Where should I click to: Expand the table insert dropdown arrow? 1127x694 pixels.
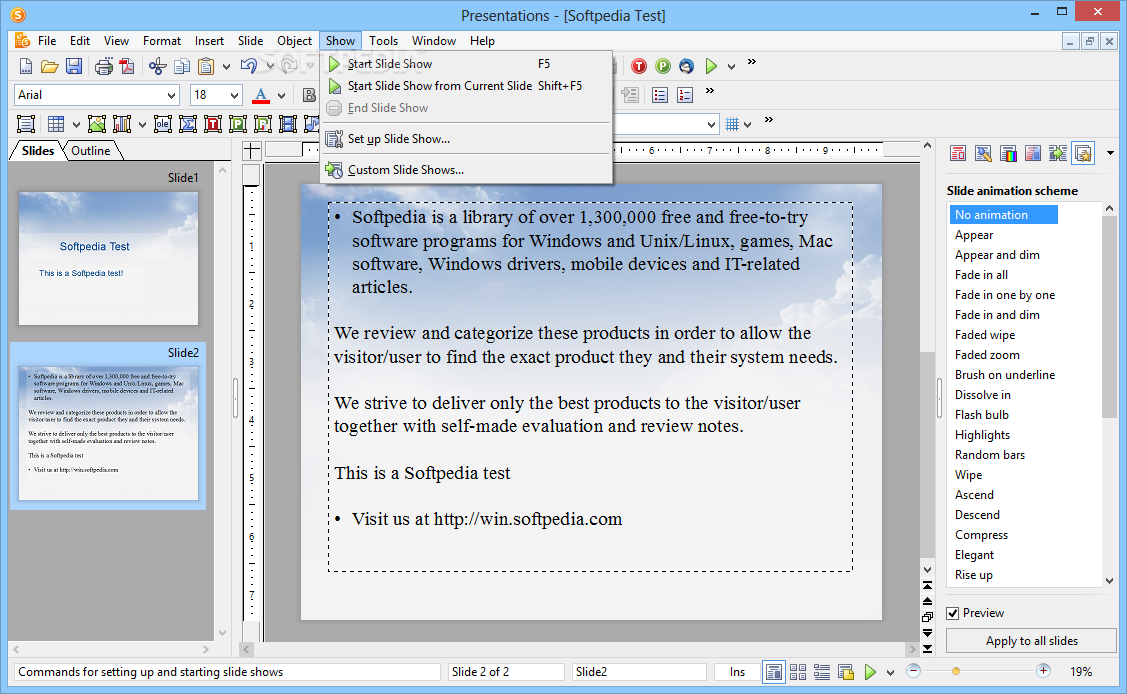coord(75,125)
